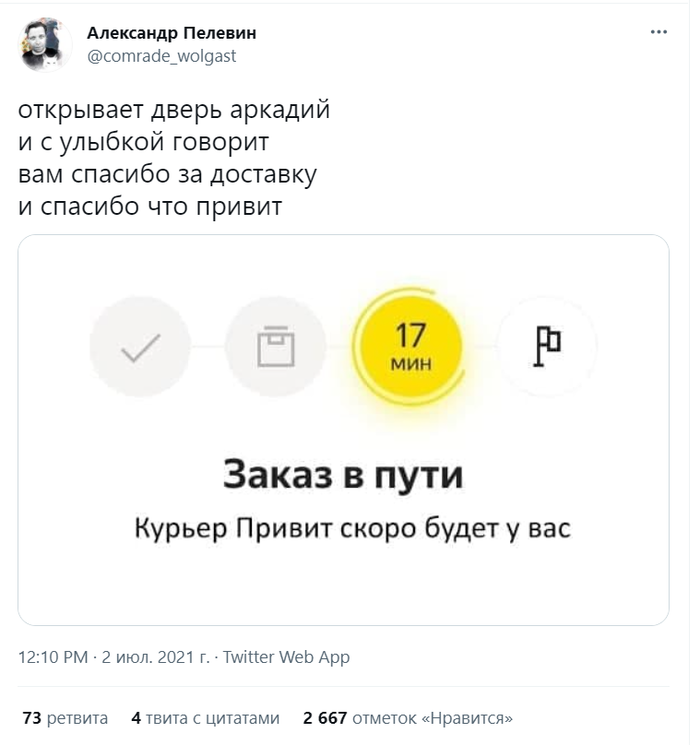Open the tweet's three-dot more menu
The height and width of the screenshot is (745, 700).
(658, 32)
